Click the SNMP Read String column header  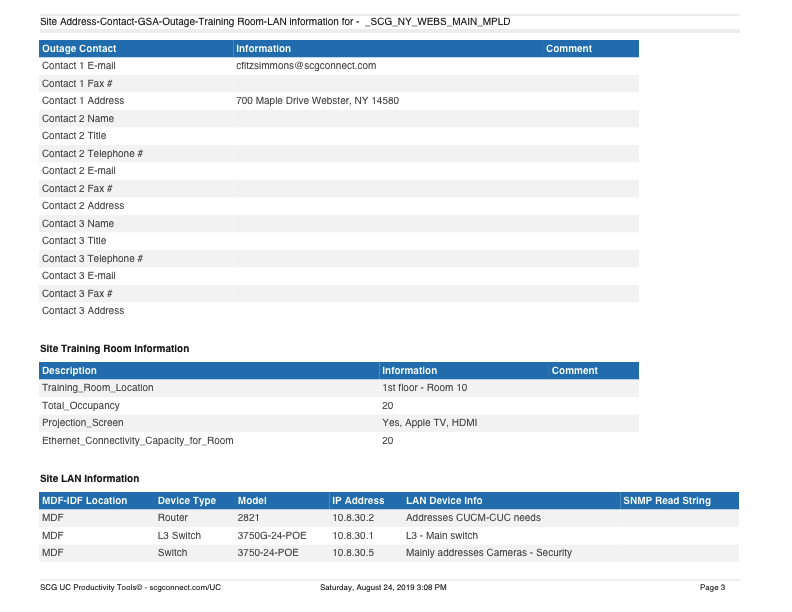pos(666,501)
